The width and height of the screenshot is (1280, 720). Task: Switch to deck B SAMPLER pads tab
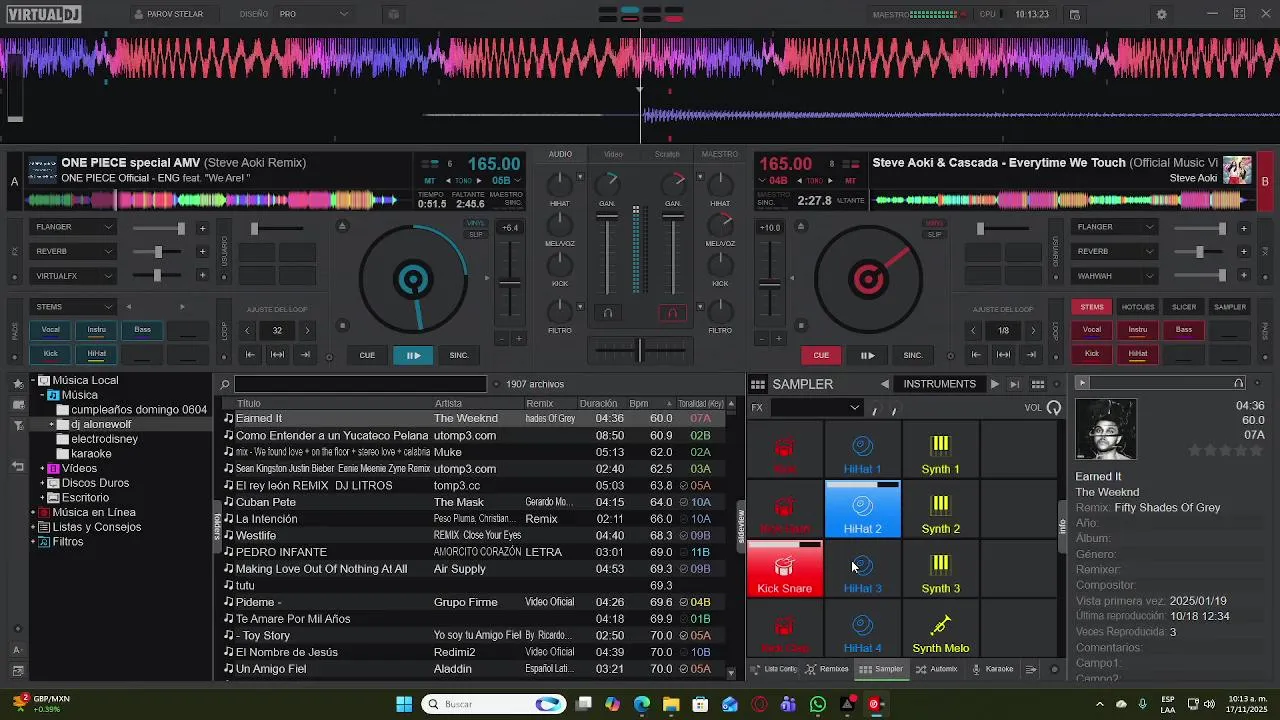point(1230,307)
